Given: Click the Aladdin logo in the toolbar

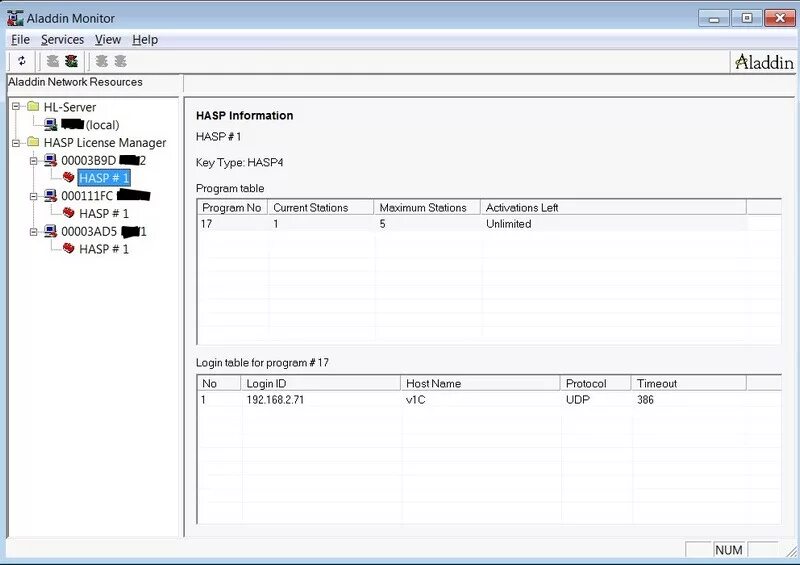Looking at the screenshot, I should point(764,62).
